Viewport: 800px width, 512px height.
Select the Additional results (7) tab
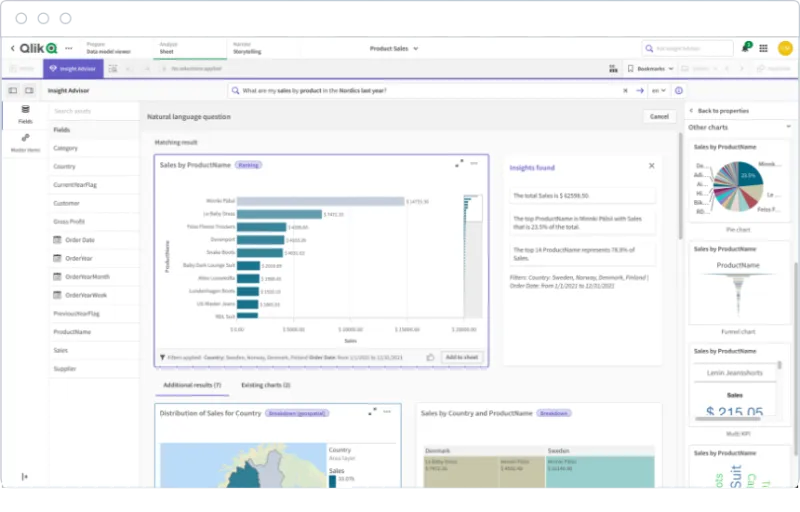[x=192, y=385]
